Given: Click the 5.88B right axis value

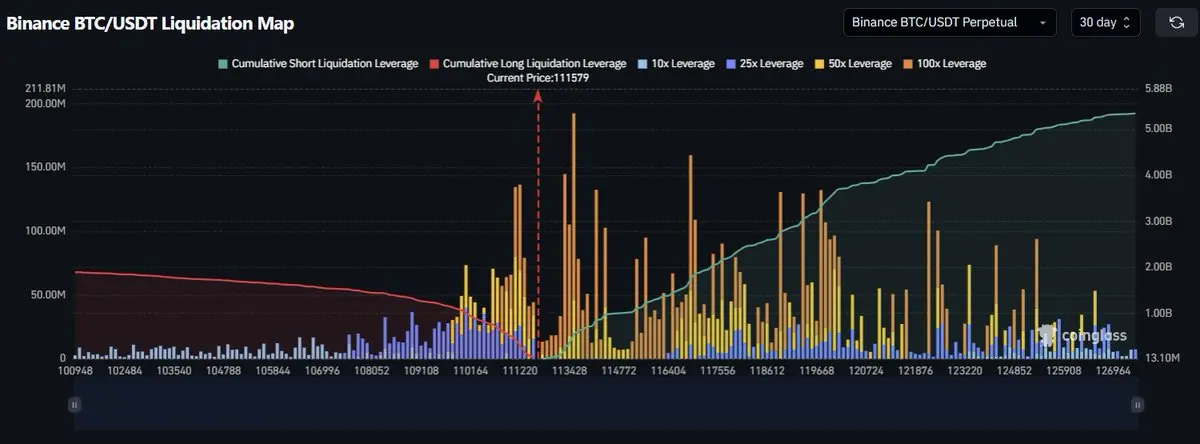Looking at the screenshot, I should (x=1157, y=89).
